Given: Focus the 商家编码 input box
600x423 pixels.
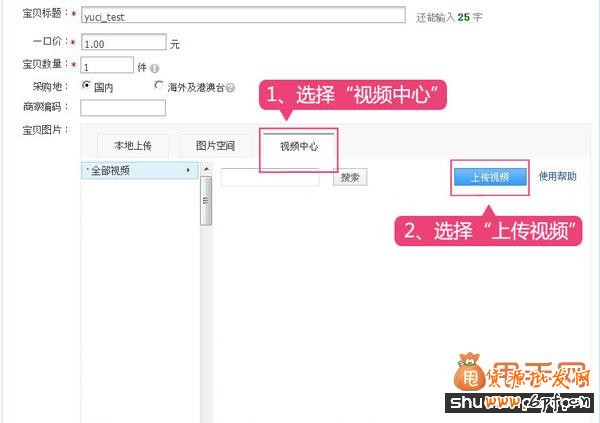Looking at the screenshot, I should click(122, 107).
